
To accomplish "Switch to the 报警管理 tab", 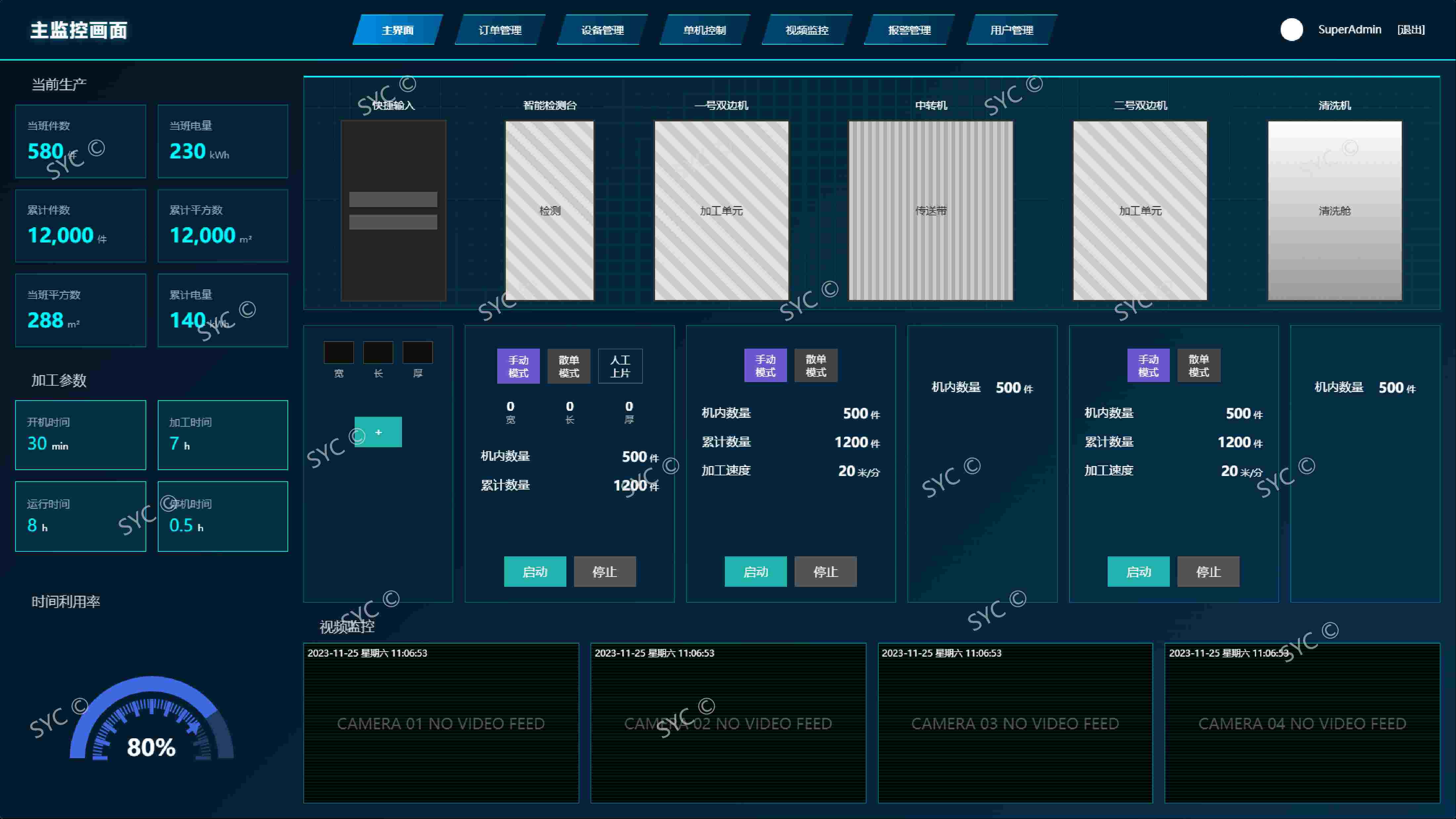I will [909, 30].
